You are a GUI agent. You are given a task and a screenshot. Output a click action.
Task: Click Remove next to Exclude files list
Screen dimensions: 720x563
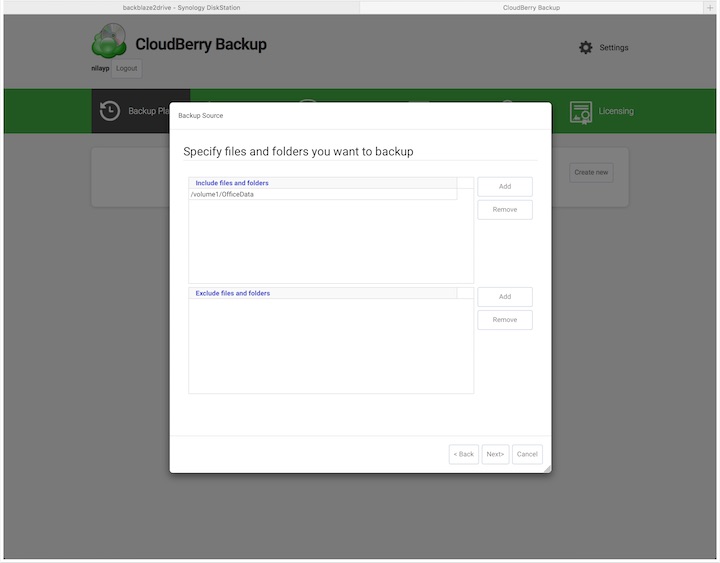pos(505,320)
